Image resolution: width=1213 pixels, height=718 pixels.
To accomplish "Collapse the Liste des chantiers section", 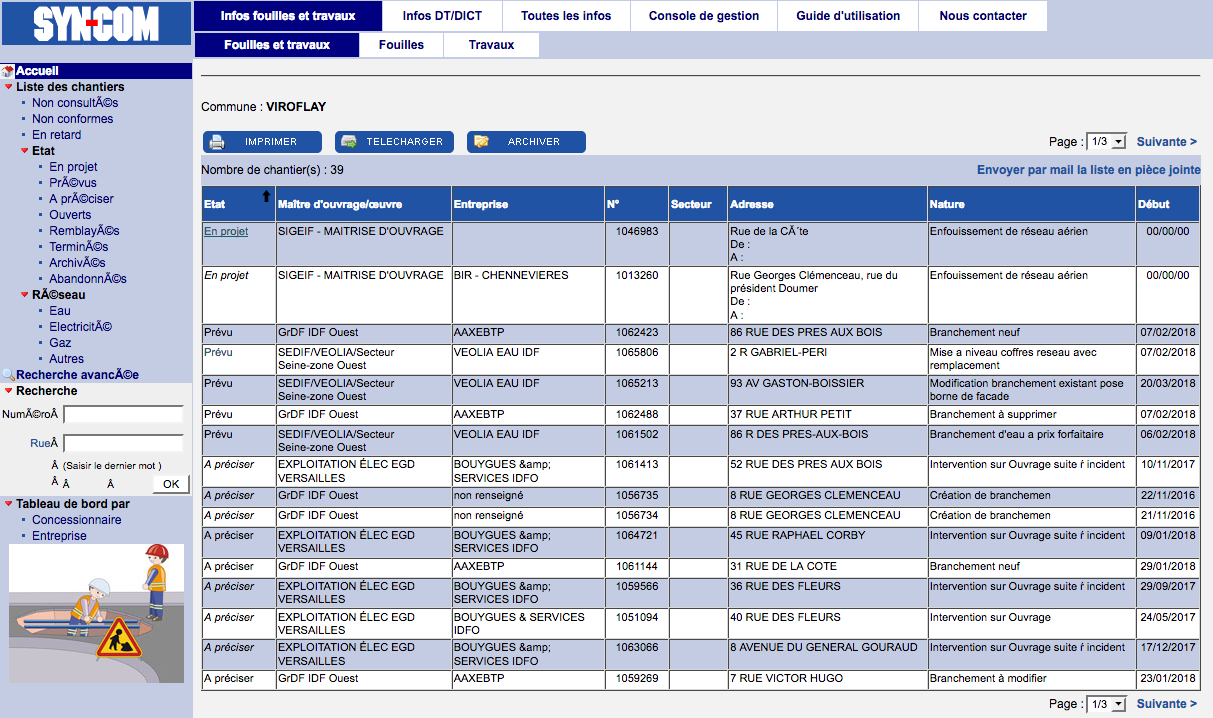I will [x=9, y=87].
